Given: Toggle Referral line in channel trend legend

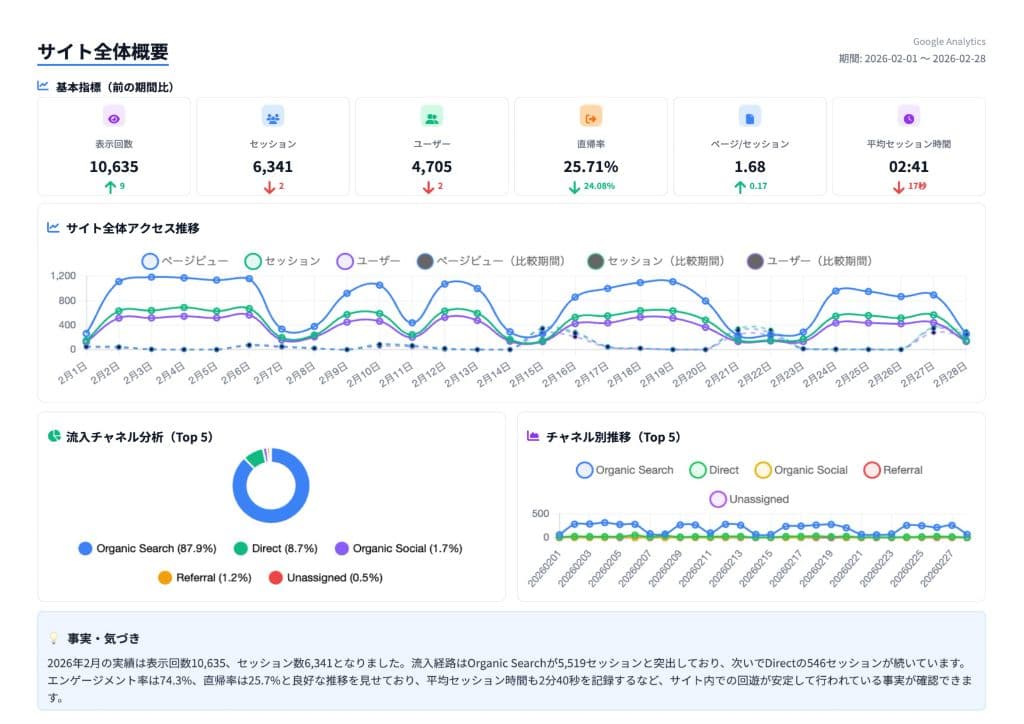Looking at the screenshot, I should point(892,470).
